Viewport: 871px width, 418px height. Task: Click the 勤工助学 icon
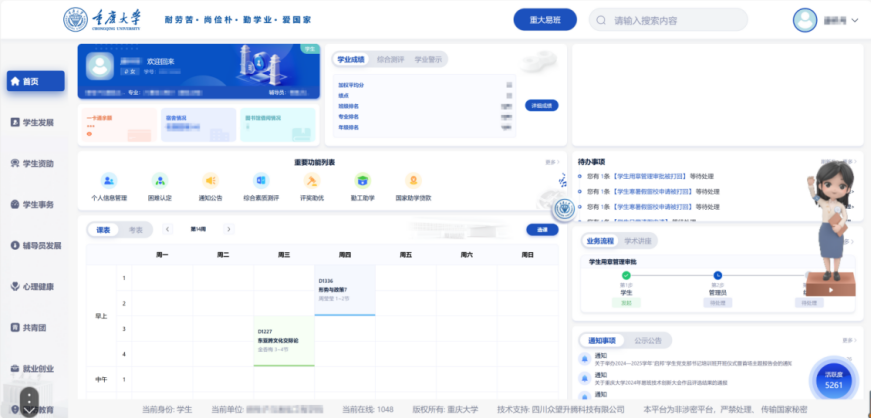[362, 181]
